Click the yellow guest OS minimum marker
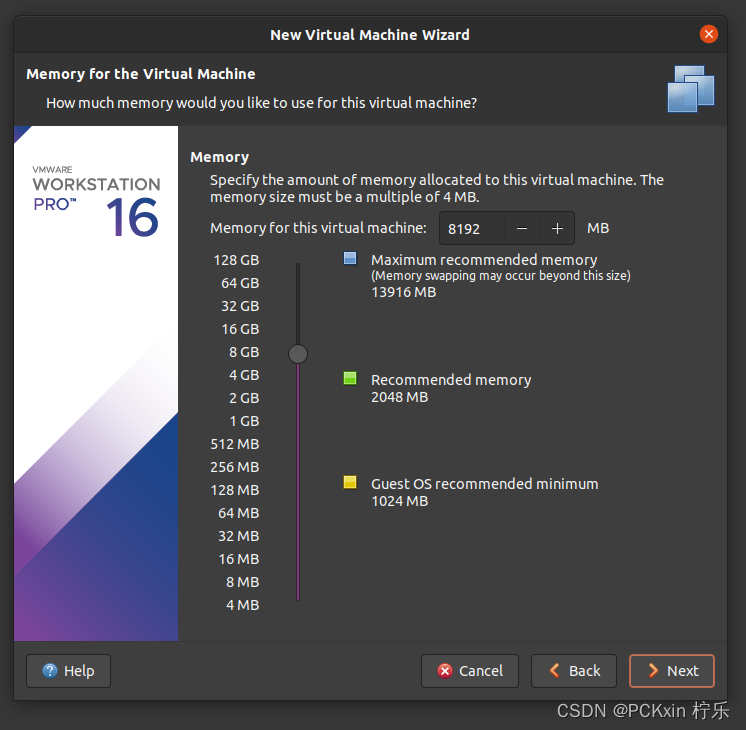Image resolution: width=746 pixels, height=730 pixels. pos(350,482)
